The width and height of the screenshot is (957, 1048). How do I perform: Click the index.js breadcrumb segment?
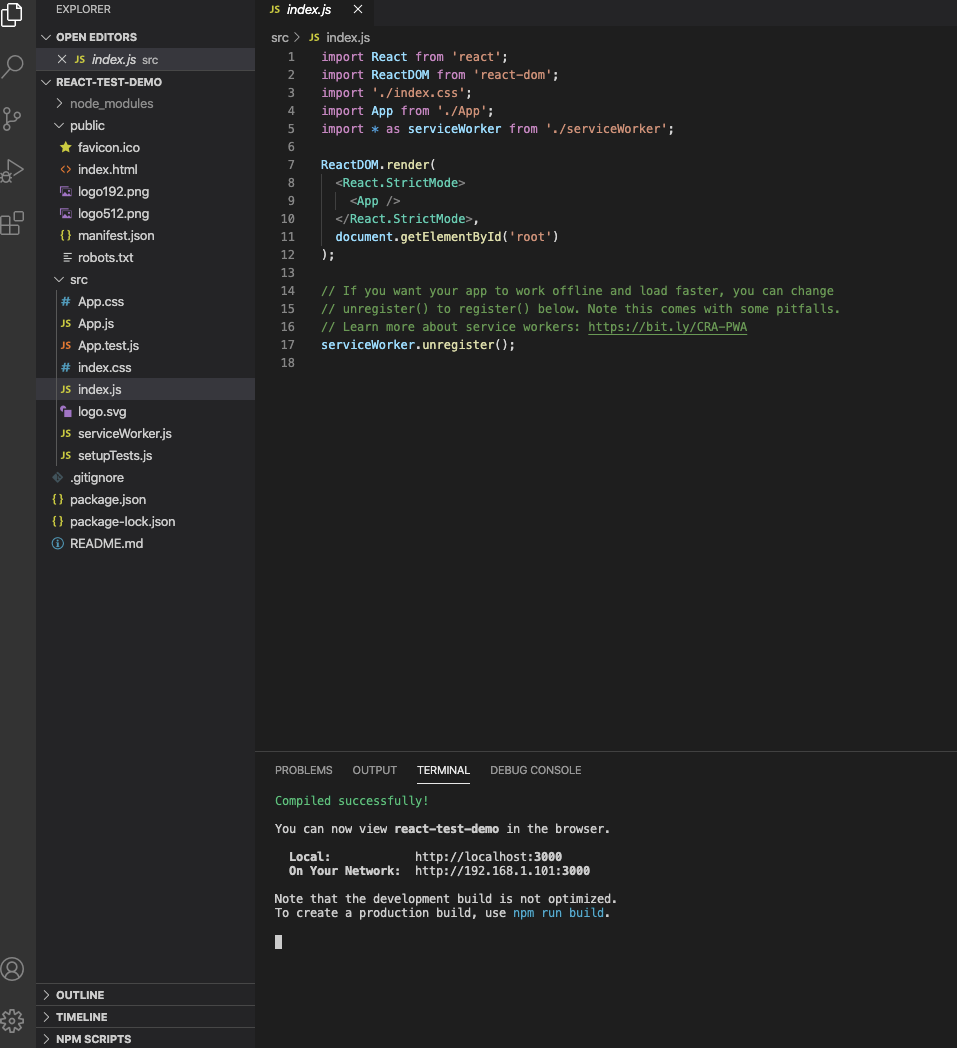click(x=348, y=38)
